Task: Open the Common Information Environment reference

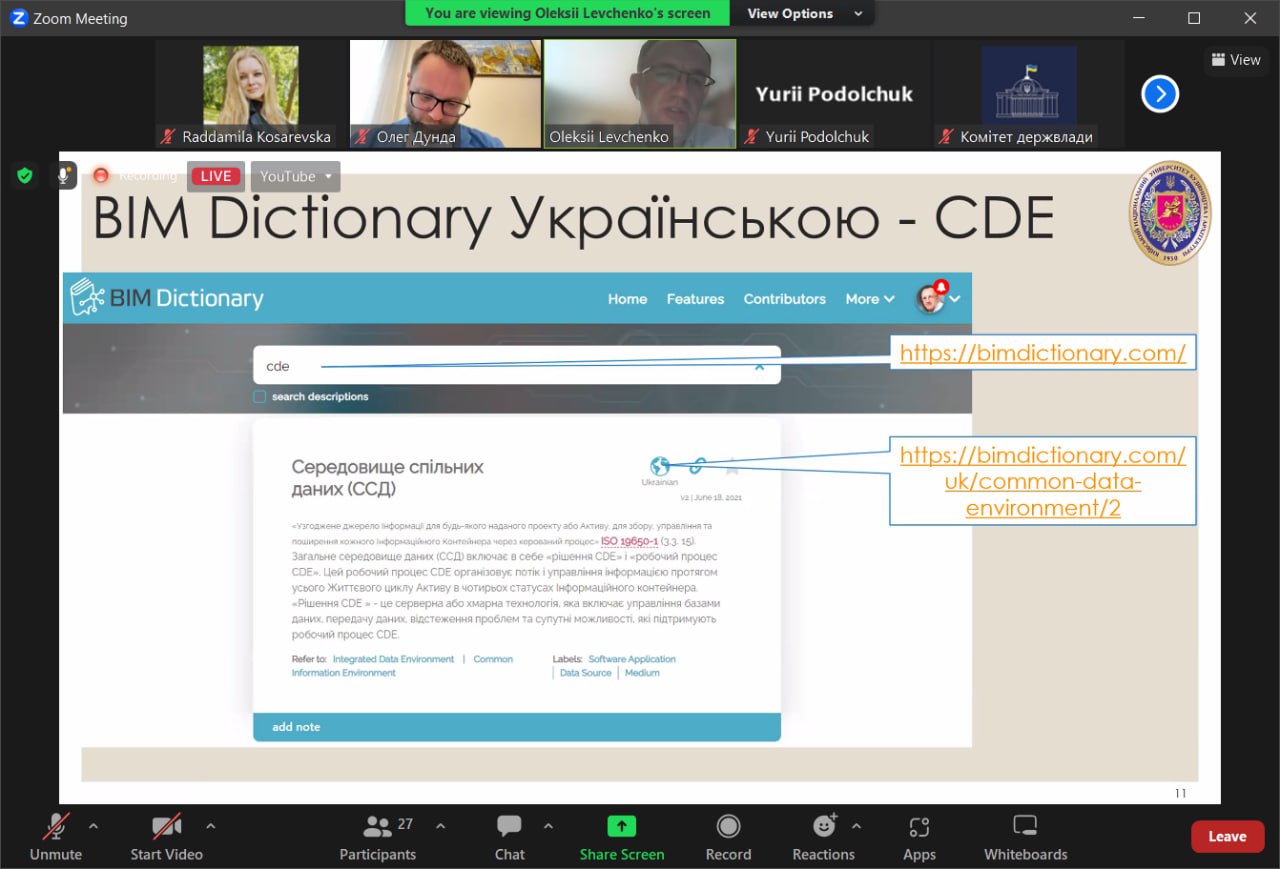Action: [403, 666]
